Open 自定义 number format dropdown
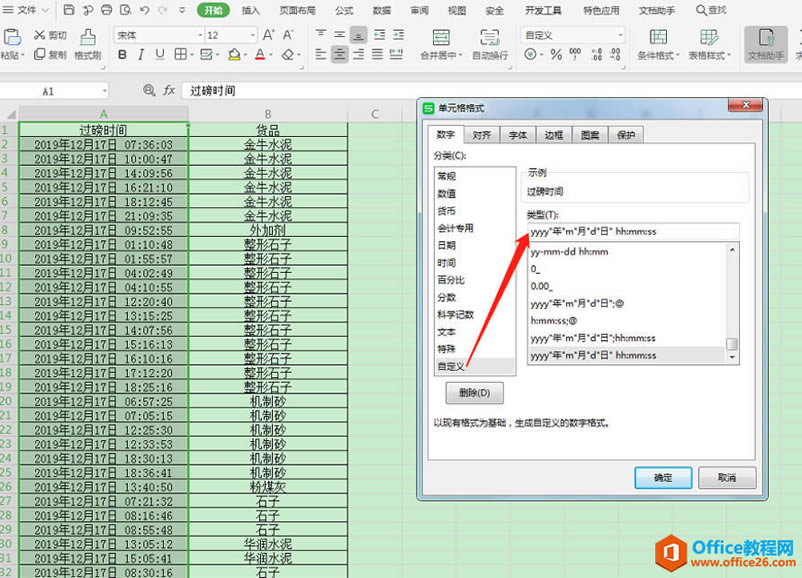Image resolution: width=802 pixels, height=578 pixels. [x=620, y=35]
